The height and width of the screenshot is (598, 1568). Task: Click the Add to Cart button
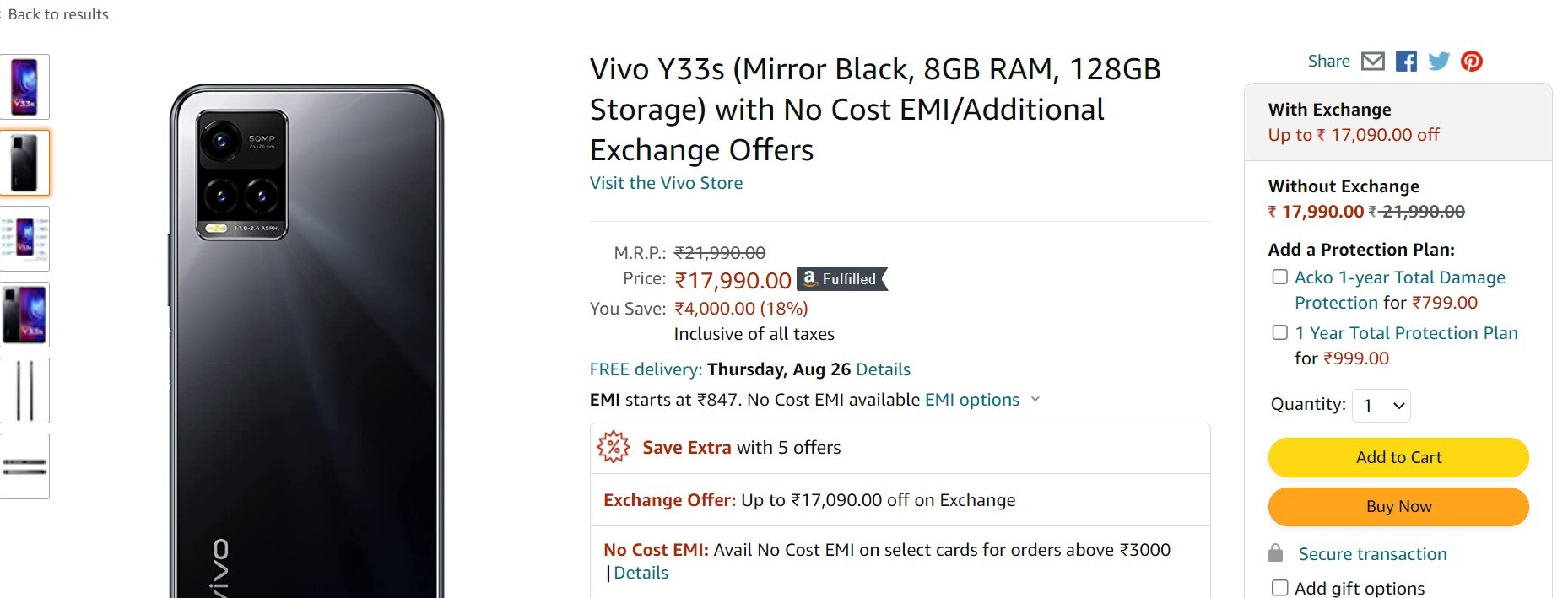tap(1398, 457)
